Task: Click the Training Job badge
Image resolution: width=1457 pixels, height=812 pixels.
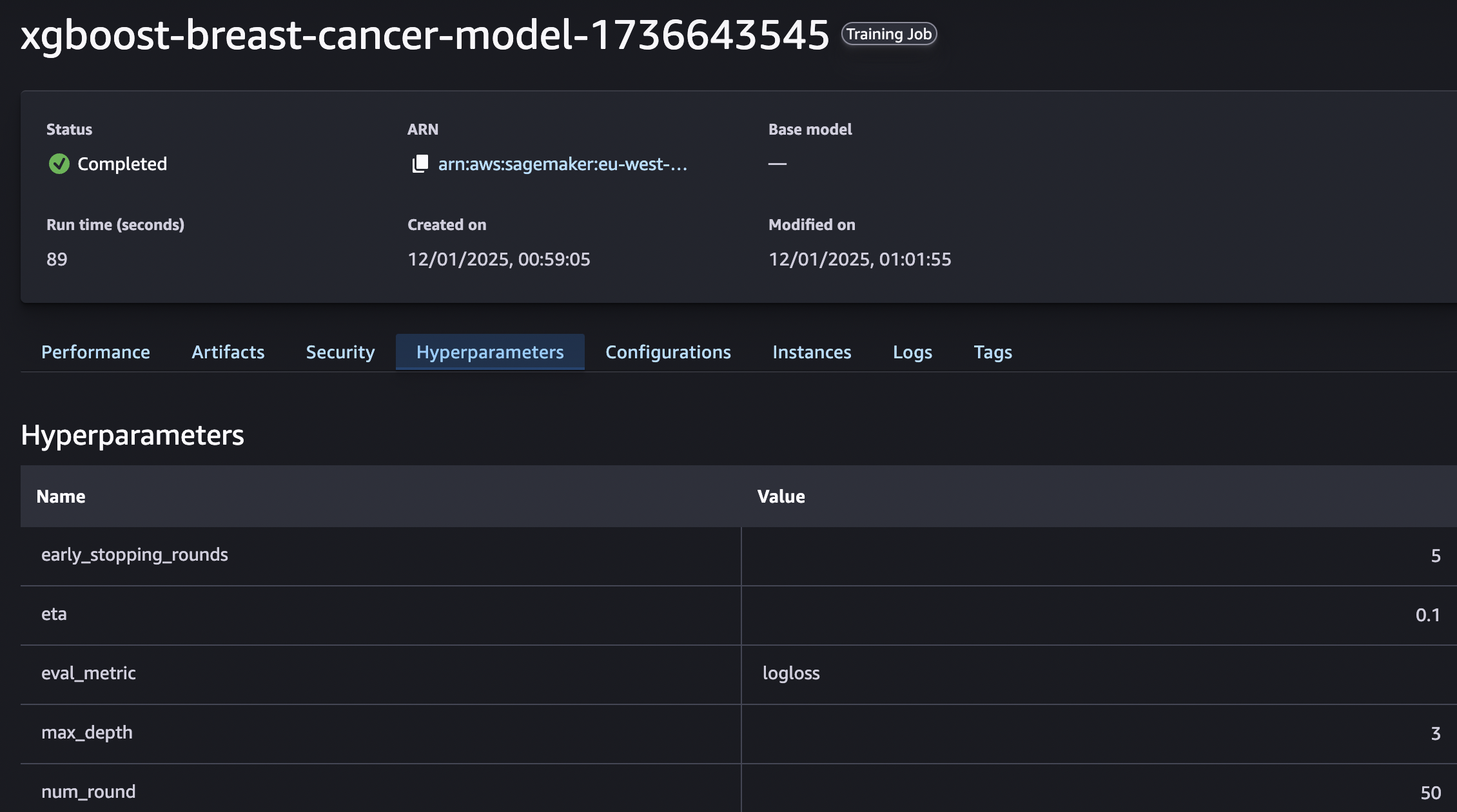Action: tap(888, 34)
